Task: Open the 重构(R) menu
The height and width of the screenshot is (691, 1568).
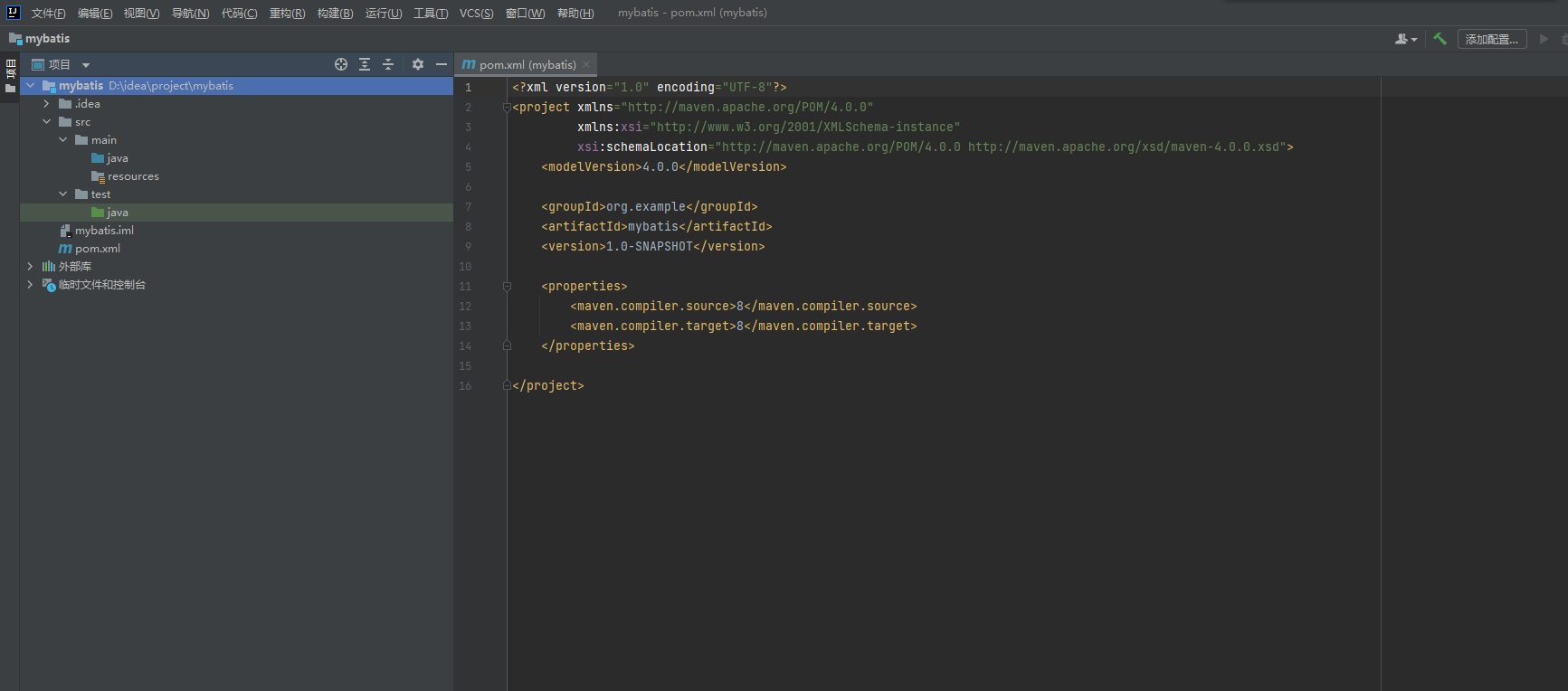Action: click(287, 13)
